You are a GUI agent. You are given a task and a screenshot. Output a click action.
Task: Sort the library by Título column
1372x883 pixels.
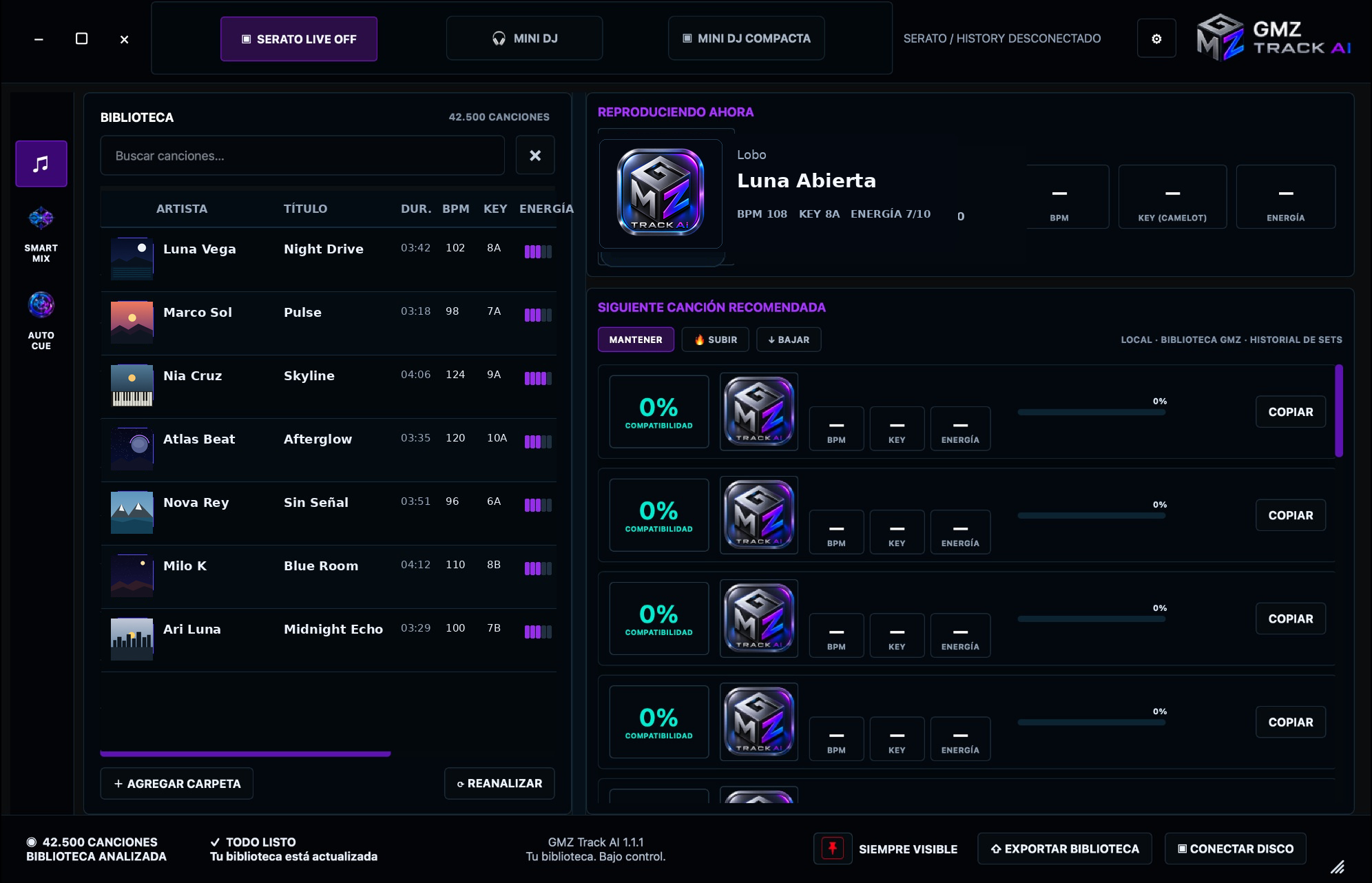[306, 209]
